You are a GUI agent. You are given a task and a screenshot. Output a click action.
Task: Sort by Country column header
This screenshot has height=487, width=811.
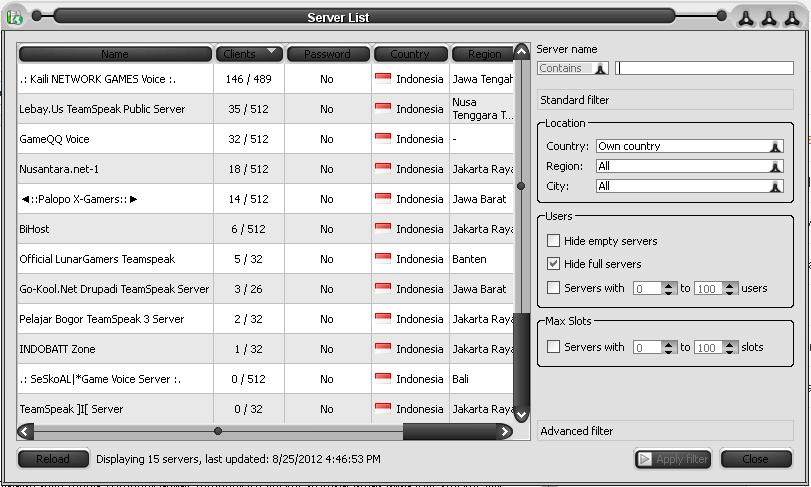[410, 54]
